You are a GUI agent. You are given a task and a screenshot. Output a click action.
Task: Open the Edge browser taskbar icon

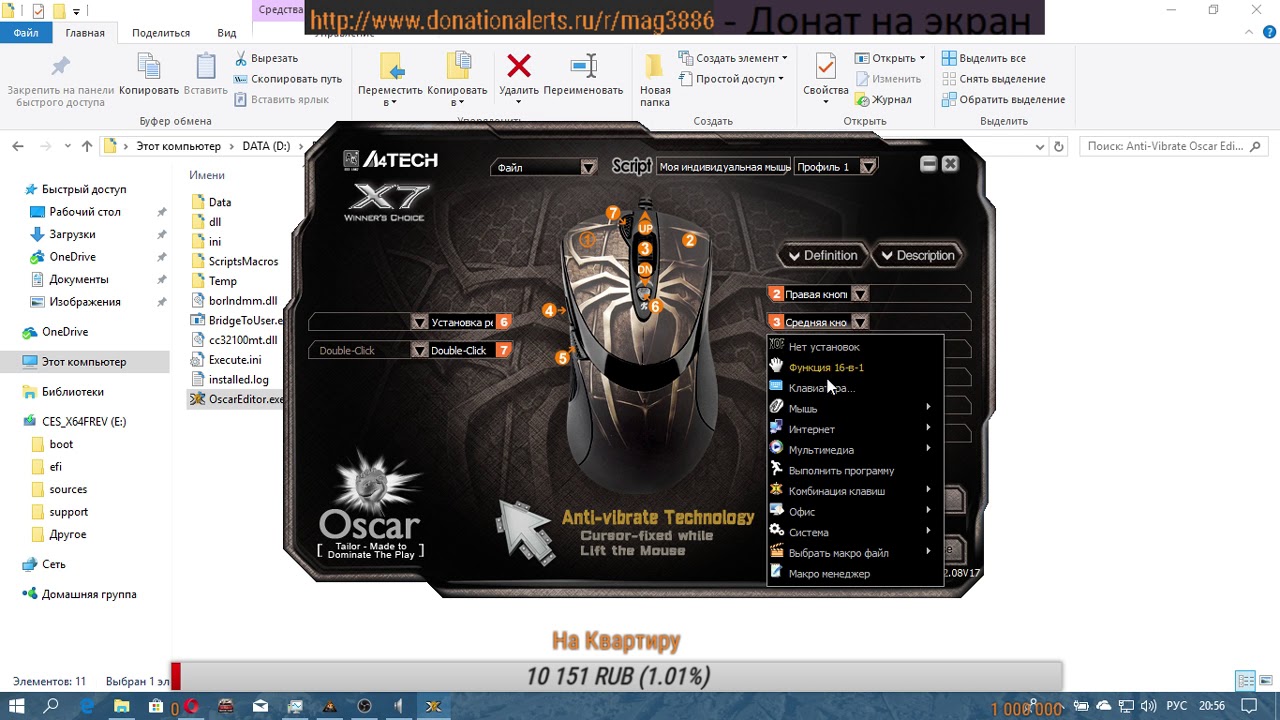point(87,706)
